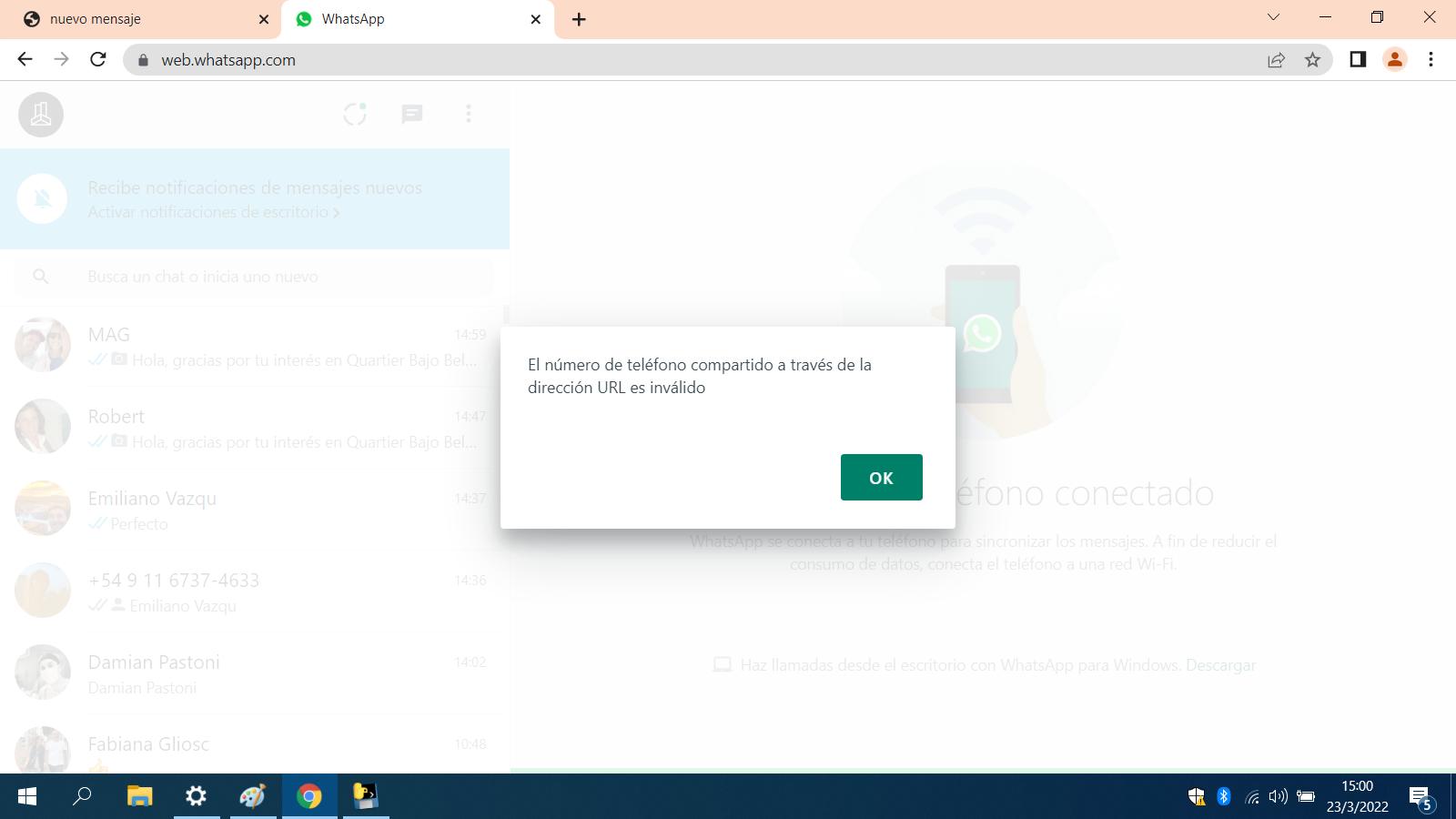Open the WhatsApp three-dot menu

469,114
